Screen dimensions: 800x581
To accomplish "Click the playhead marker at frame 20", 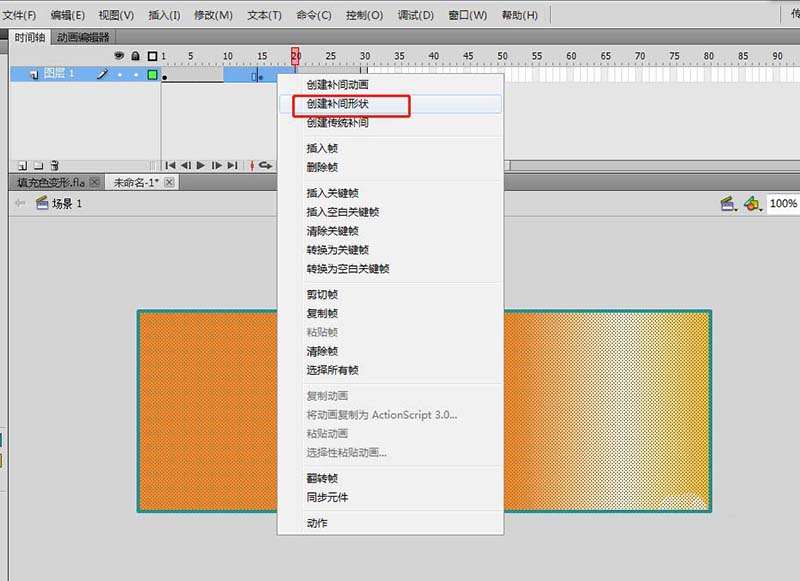I will coord(295,55).
